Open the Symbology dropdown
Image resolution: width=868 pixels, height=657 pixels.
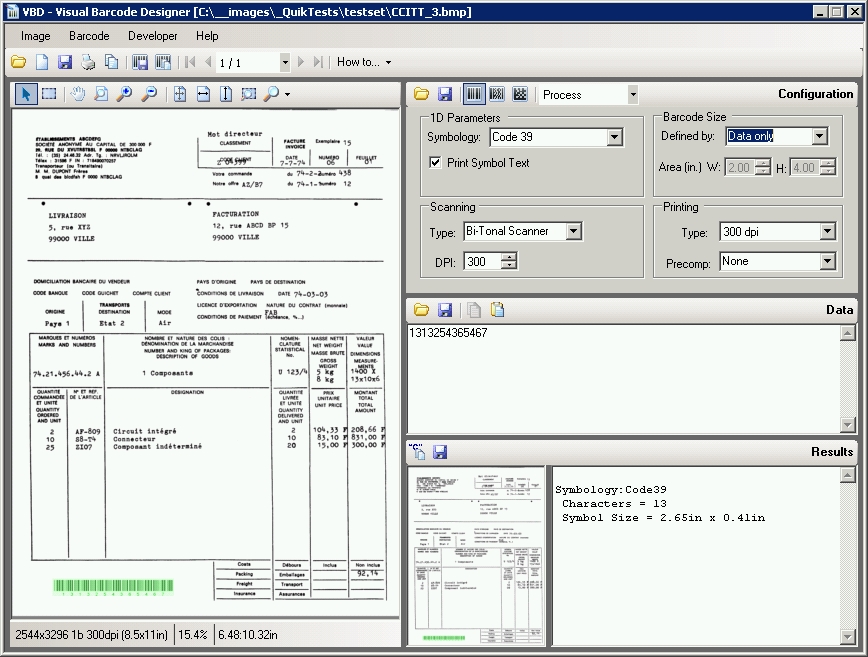click(x=614, y=137)
